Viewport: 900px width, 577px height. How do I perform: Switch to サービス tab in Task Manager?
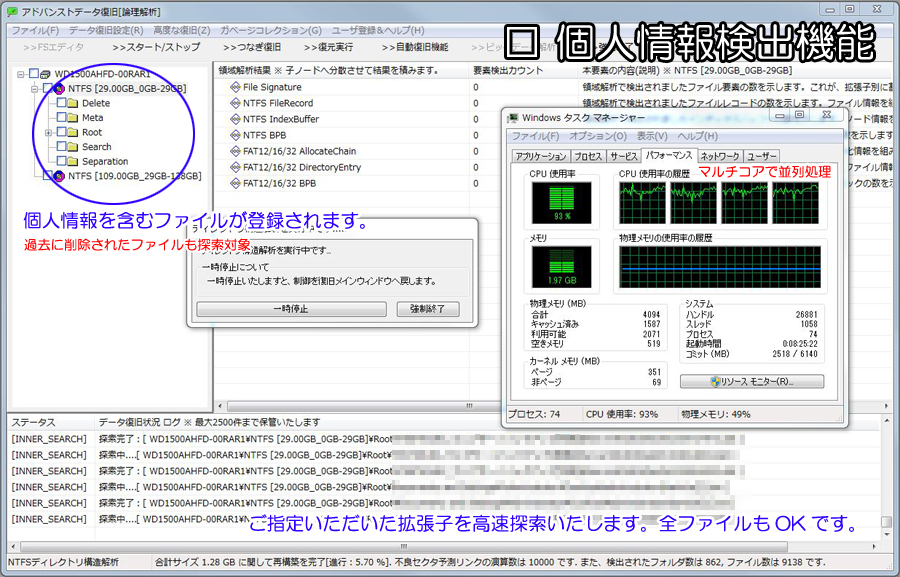pos(623,156)
